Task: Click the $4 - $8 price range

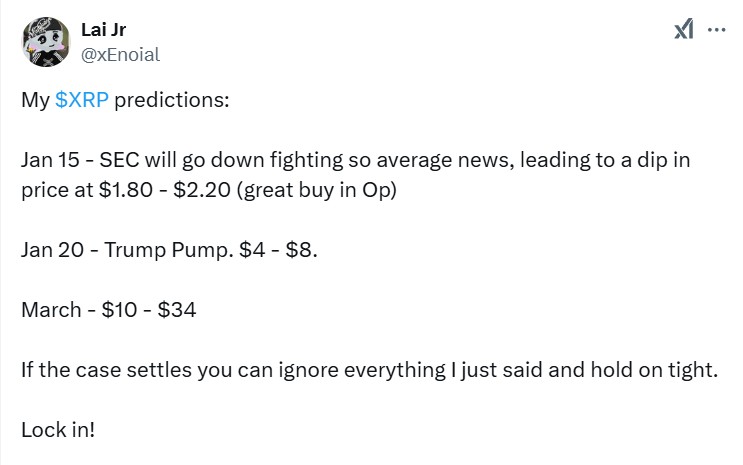Action: pyautogui.click(x=276, y=249)
